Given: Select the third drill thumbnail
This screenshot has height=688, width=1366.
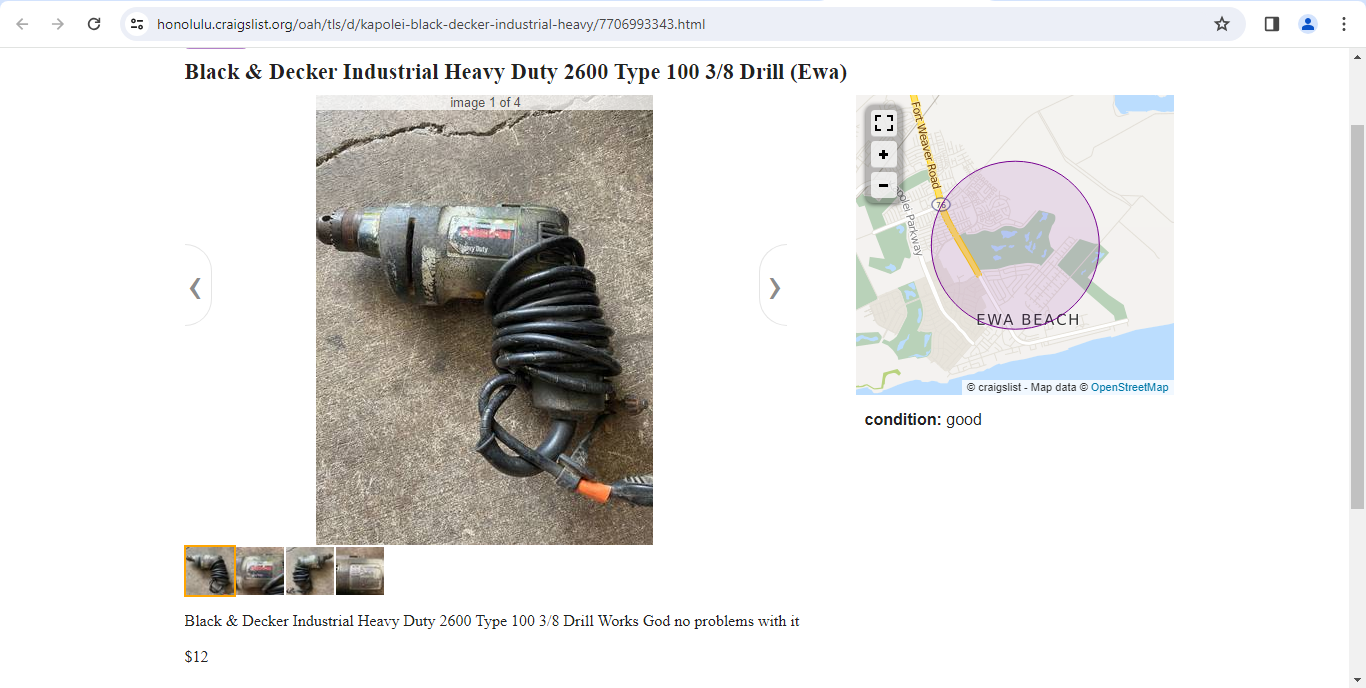Looking at the screenshot, I should [310, 571].
